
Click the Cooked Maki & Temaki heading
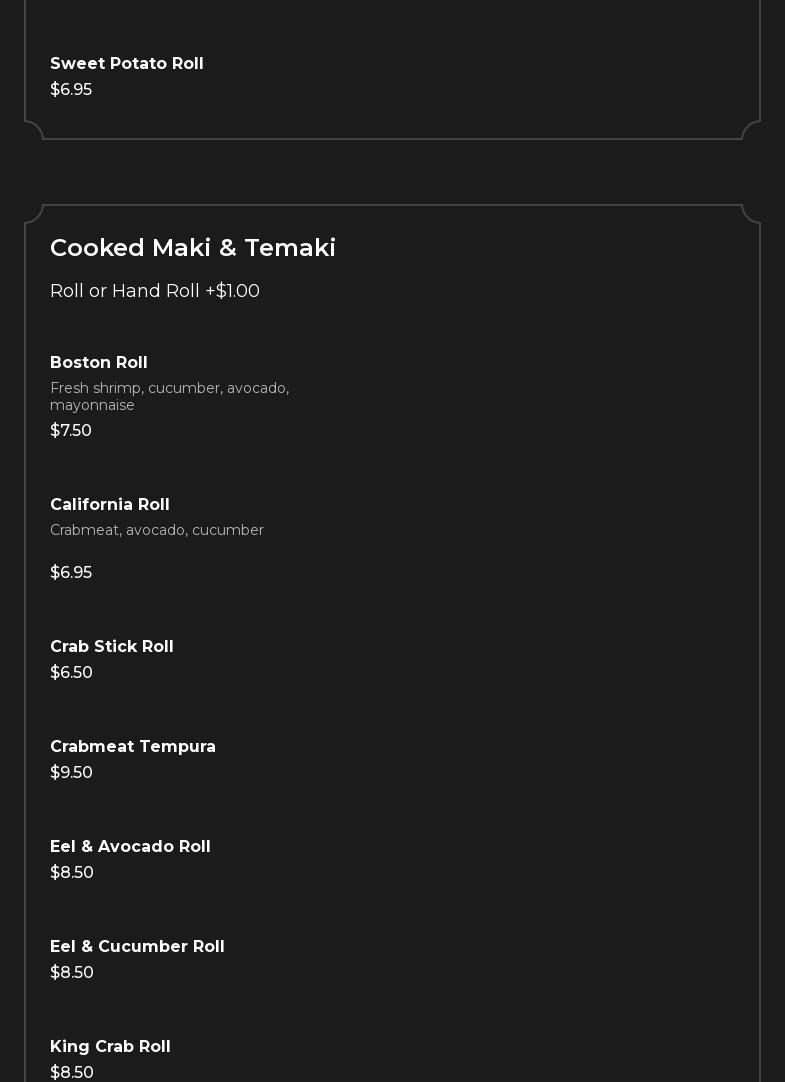193,248
